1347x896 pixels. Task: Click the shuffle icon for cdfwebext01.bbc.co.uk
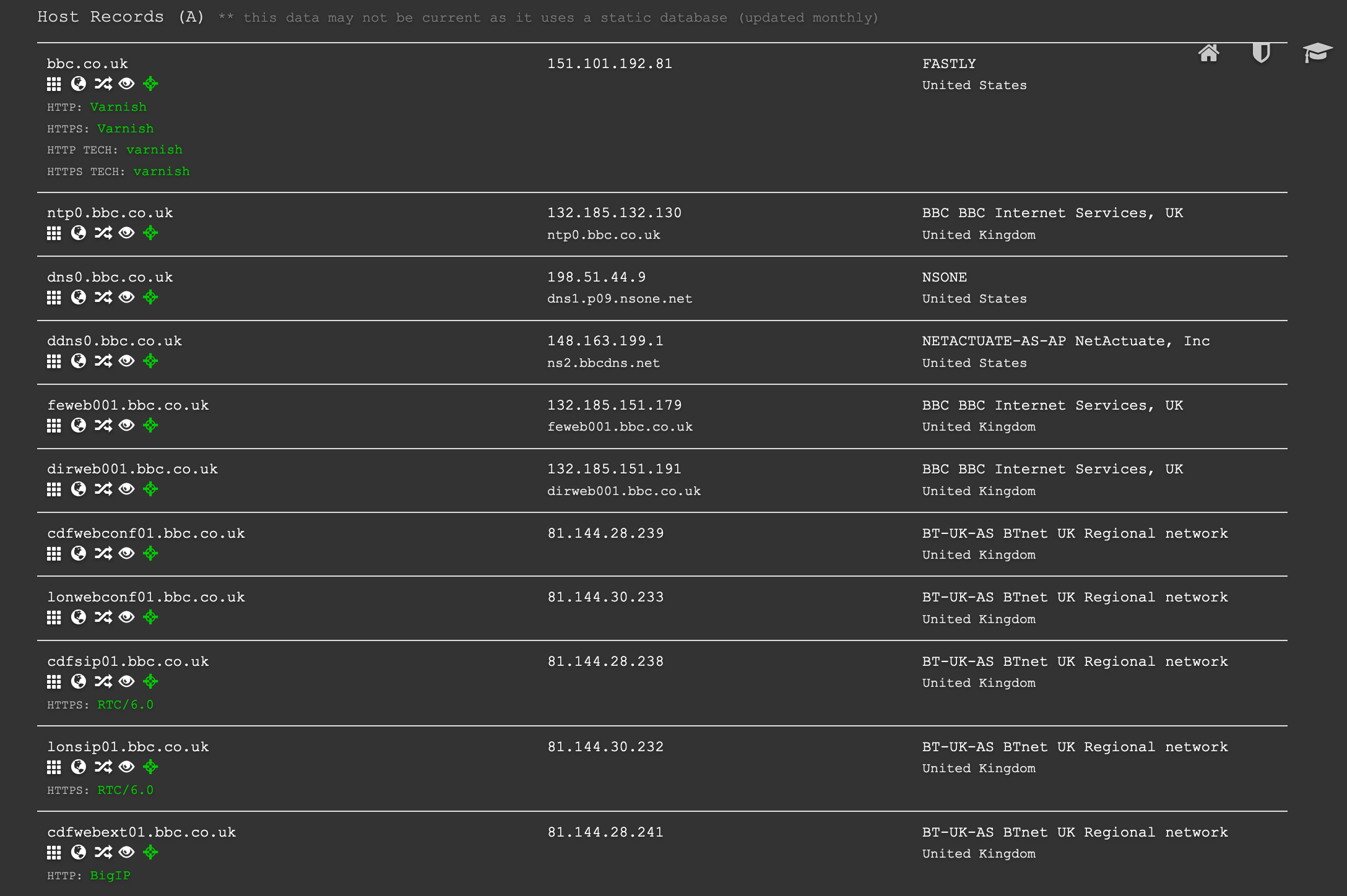(x=103, y=853)
